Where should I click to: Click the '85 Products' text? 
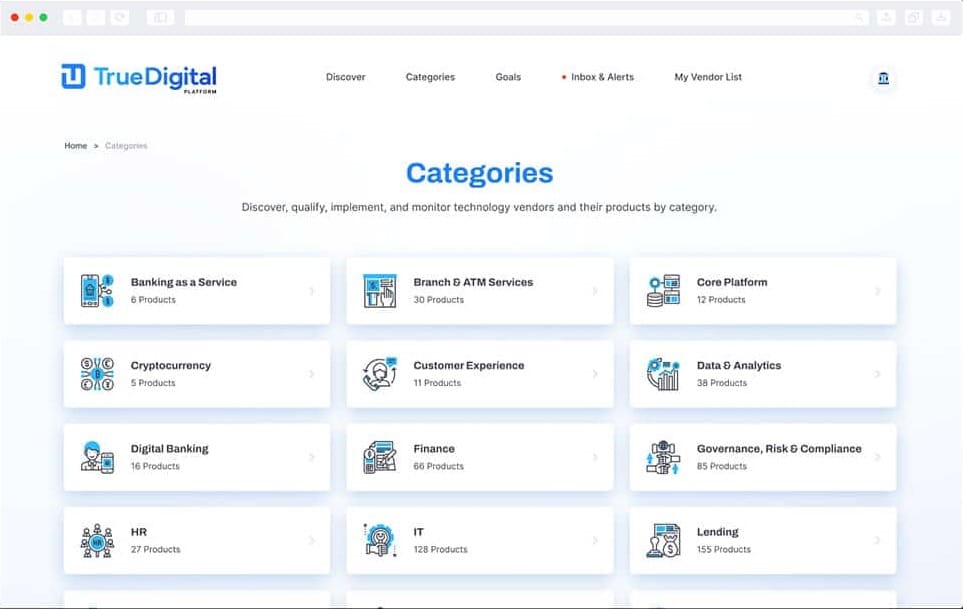point(722,466)
